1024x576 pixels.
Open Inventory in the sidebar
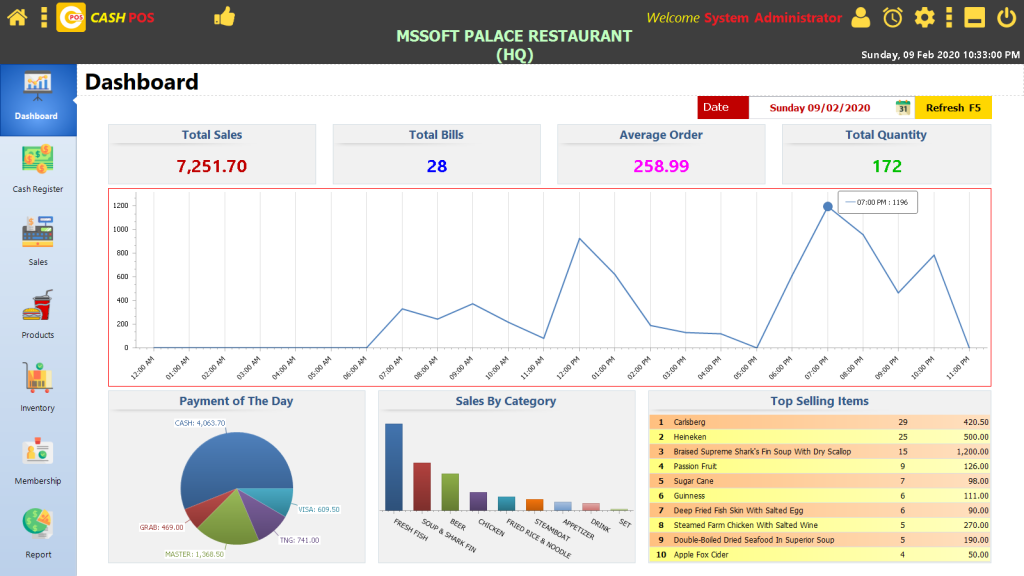tap(38, 387)
